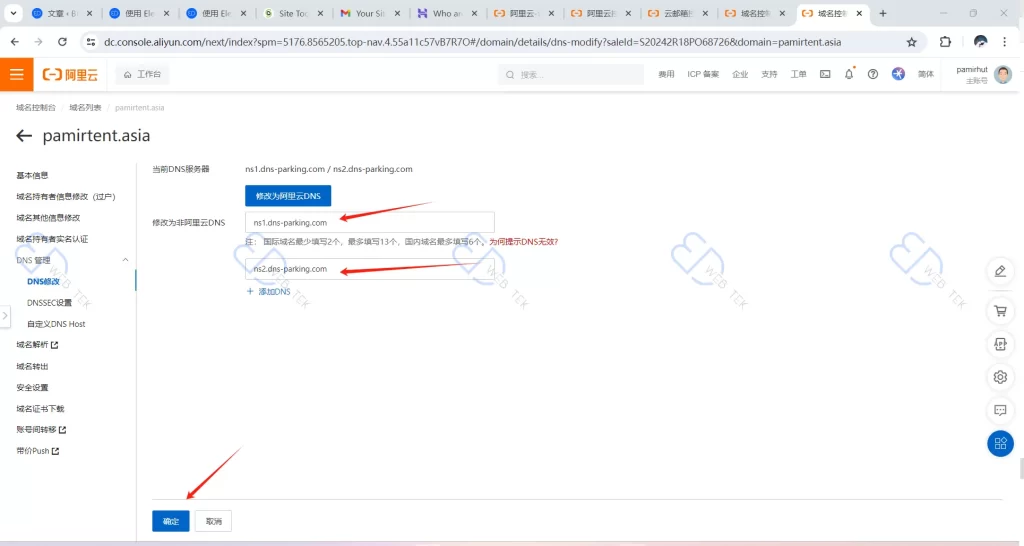Open the gear settings floating icon
Viewport: 1024px width, 546px height.
point(1000,377)
